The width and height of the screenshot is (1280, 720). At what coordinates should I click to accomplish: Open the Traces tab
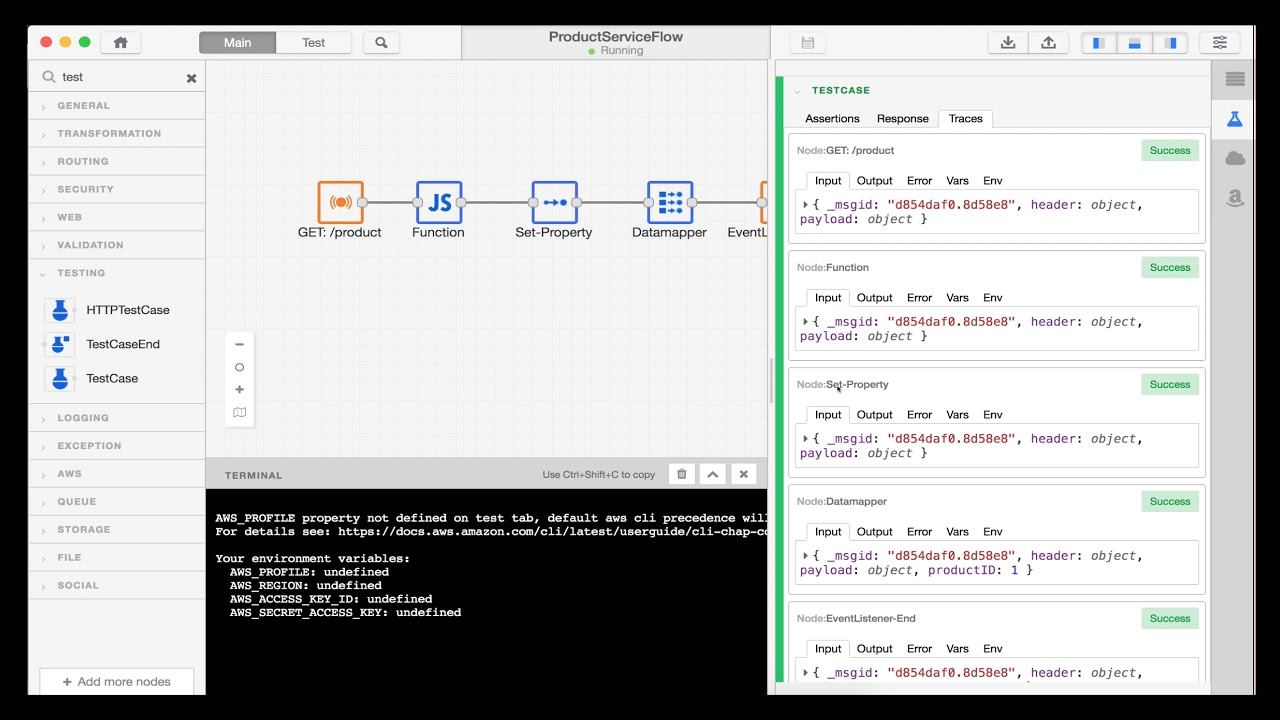pos(965,118)
